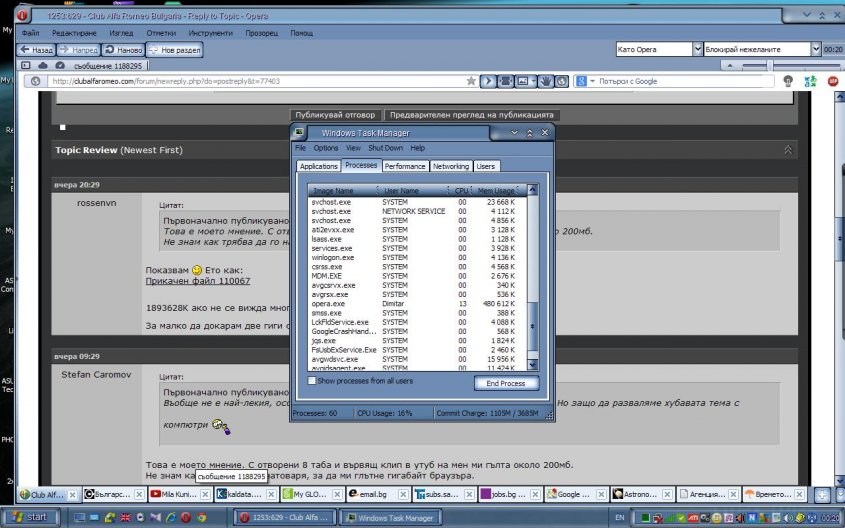Enable Show processes from all users
The width and height of the screenshot is (845, 528).
pyautogui.click(x=313, y=381)
